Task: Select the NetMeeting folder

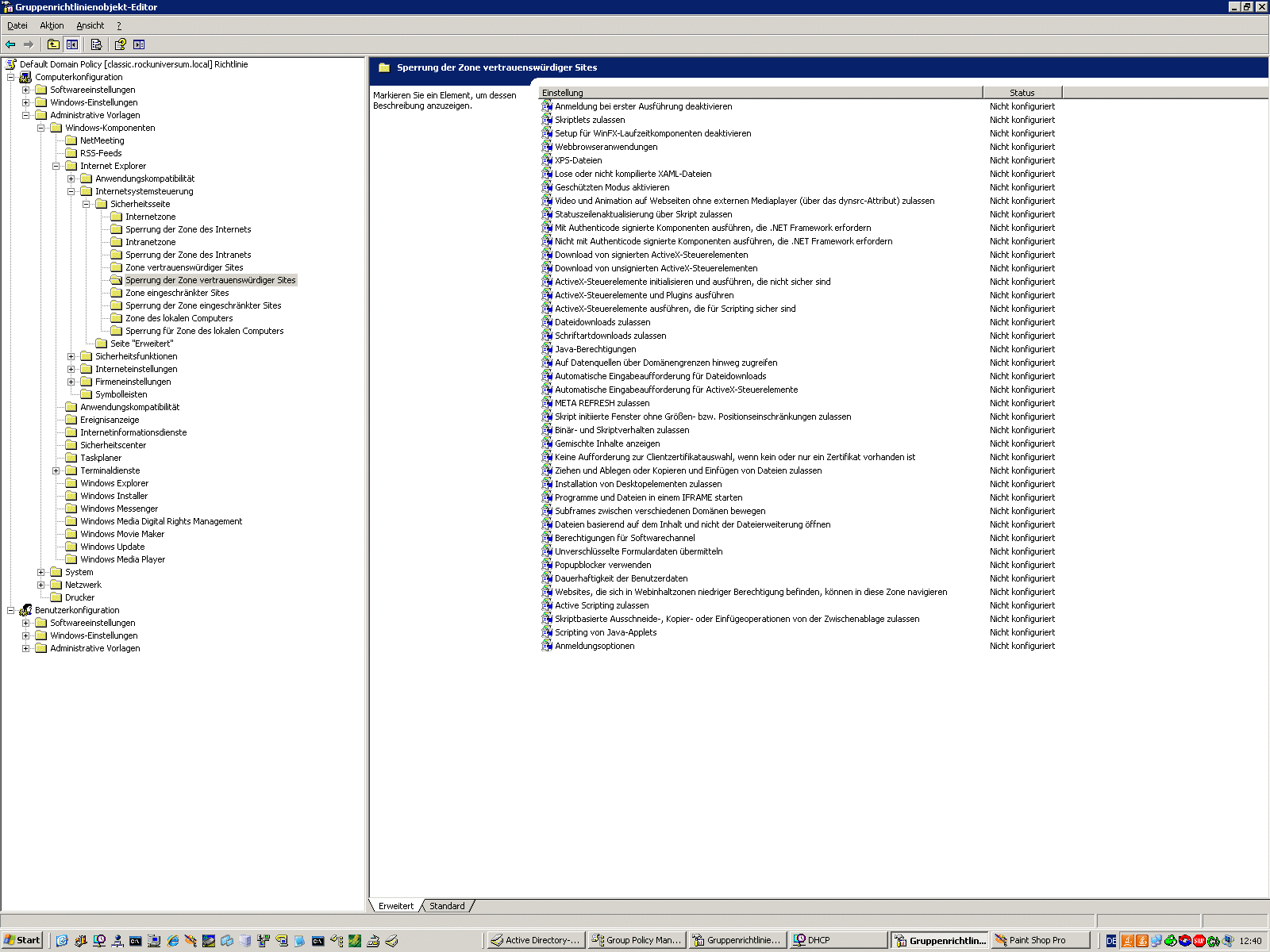Action: tap(102, 140)
